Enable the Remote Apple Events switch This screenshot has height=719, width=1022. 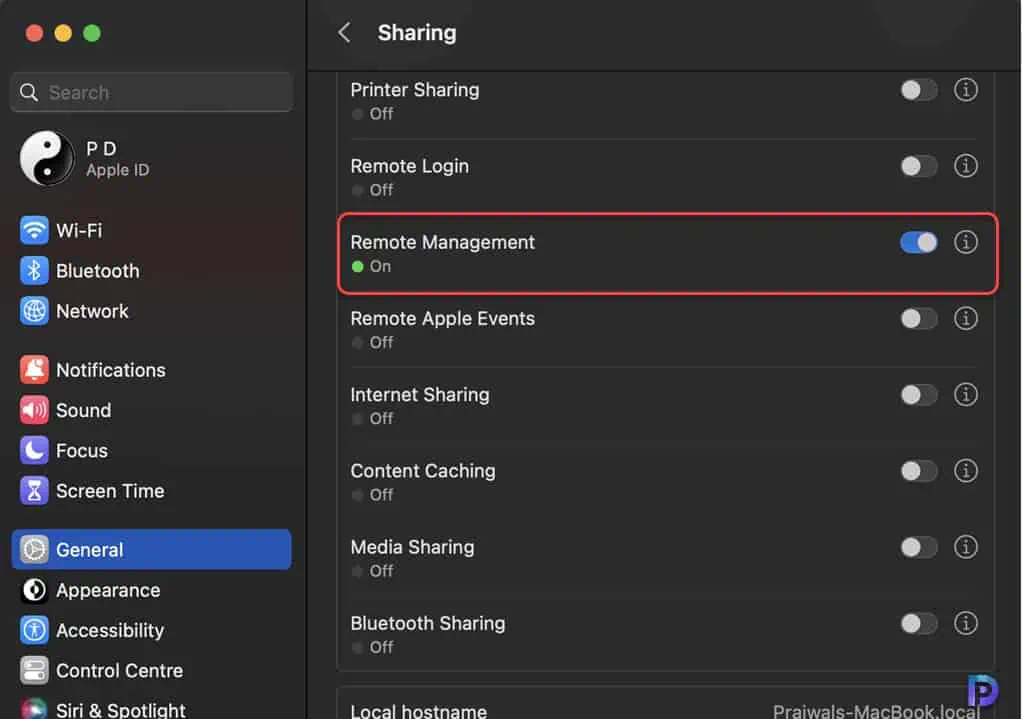pos(919,319)
